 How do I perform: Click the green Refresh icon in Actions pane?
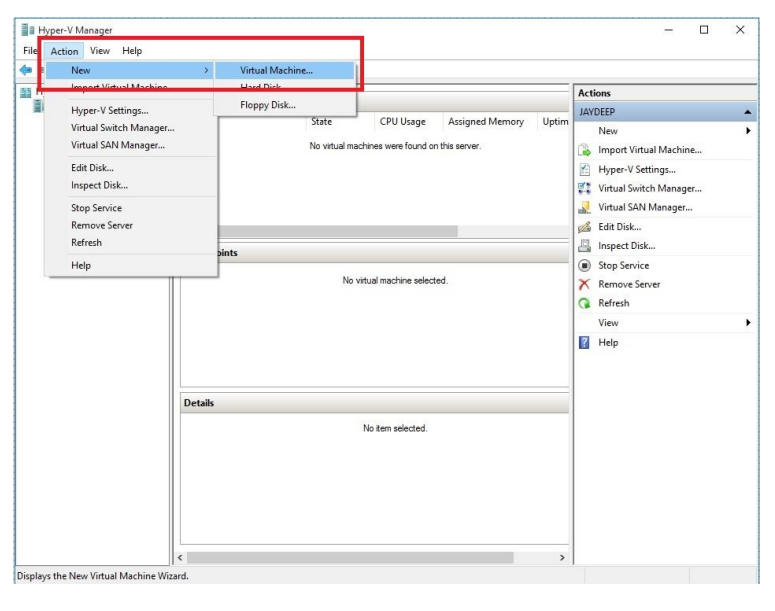click(585, 304)
